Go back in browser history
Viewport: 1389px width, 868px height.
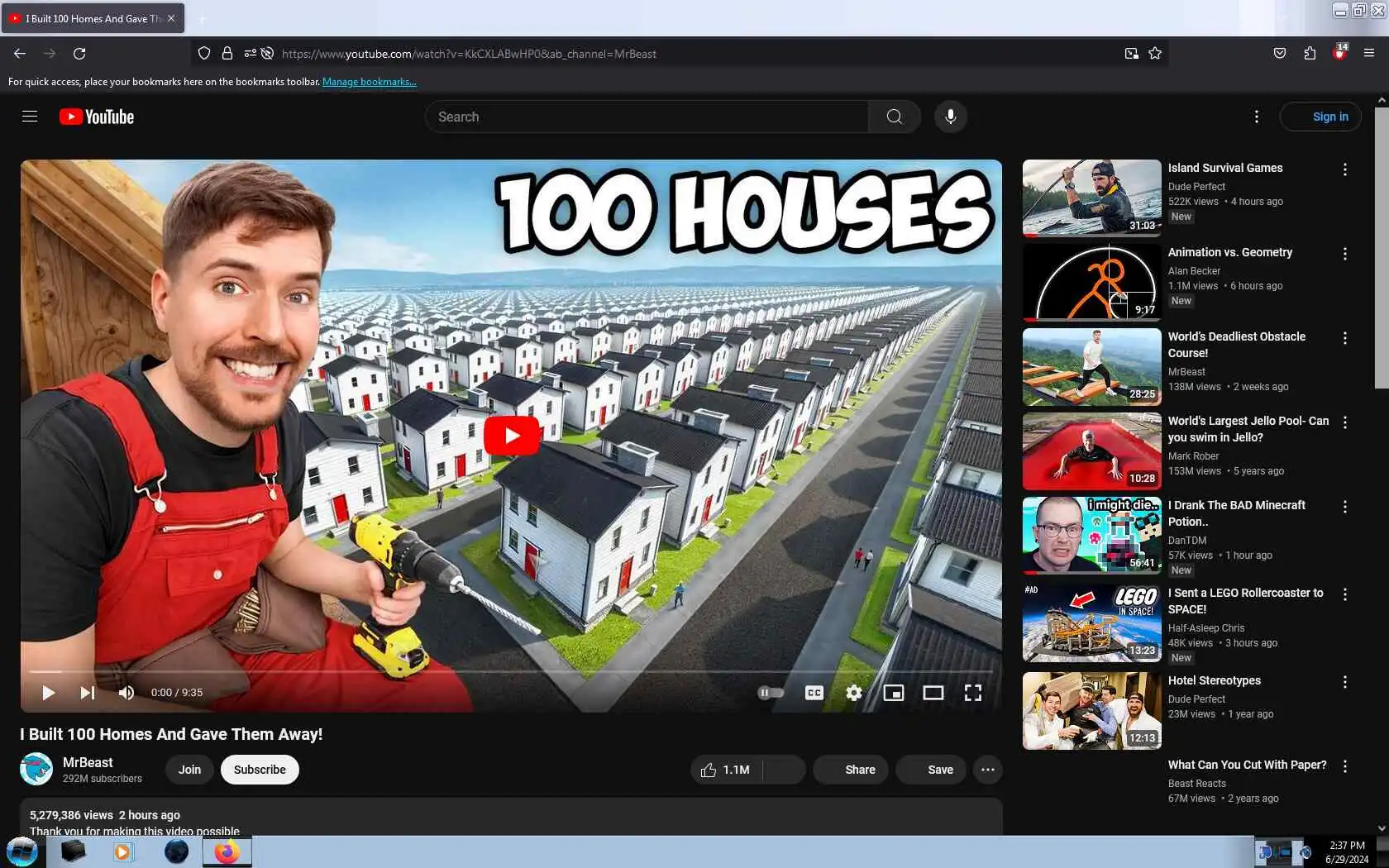(x=20, y=54)
